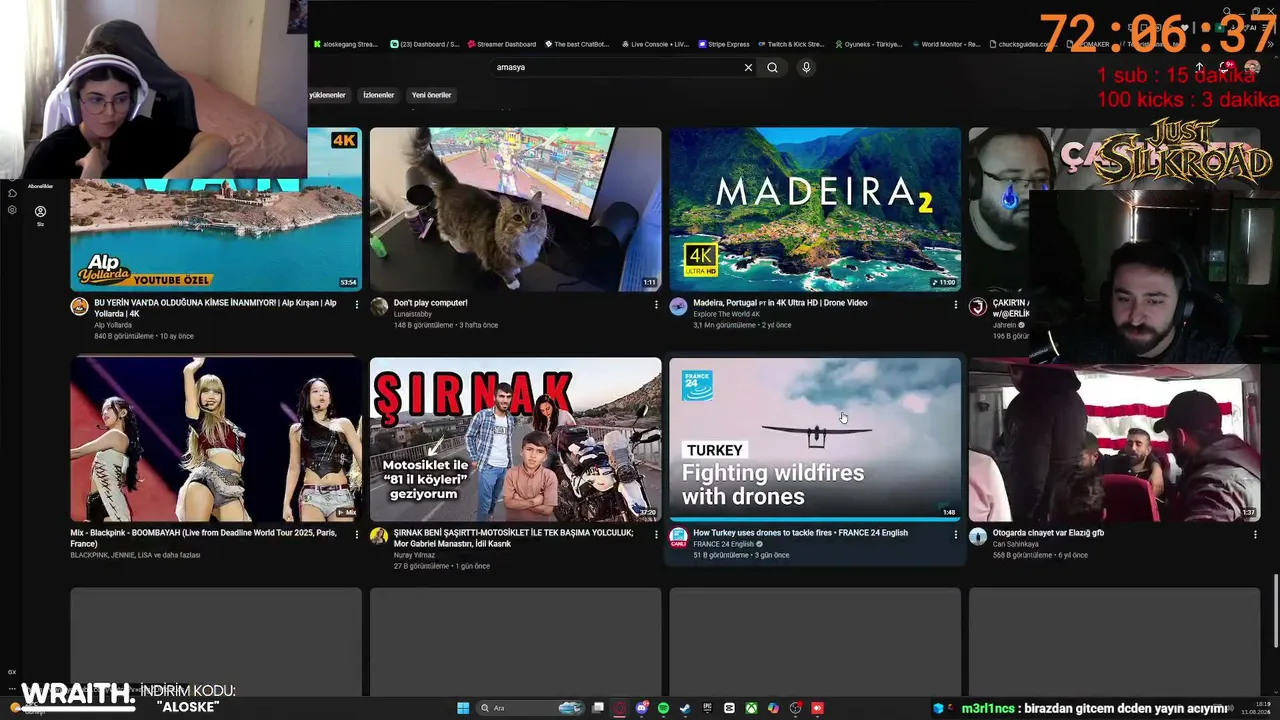Viewport: 1280px width, 720px height.
Task: Open the 'Explore The World 4K' channel name
Action: [x=727, y=314]
